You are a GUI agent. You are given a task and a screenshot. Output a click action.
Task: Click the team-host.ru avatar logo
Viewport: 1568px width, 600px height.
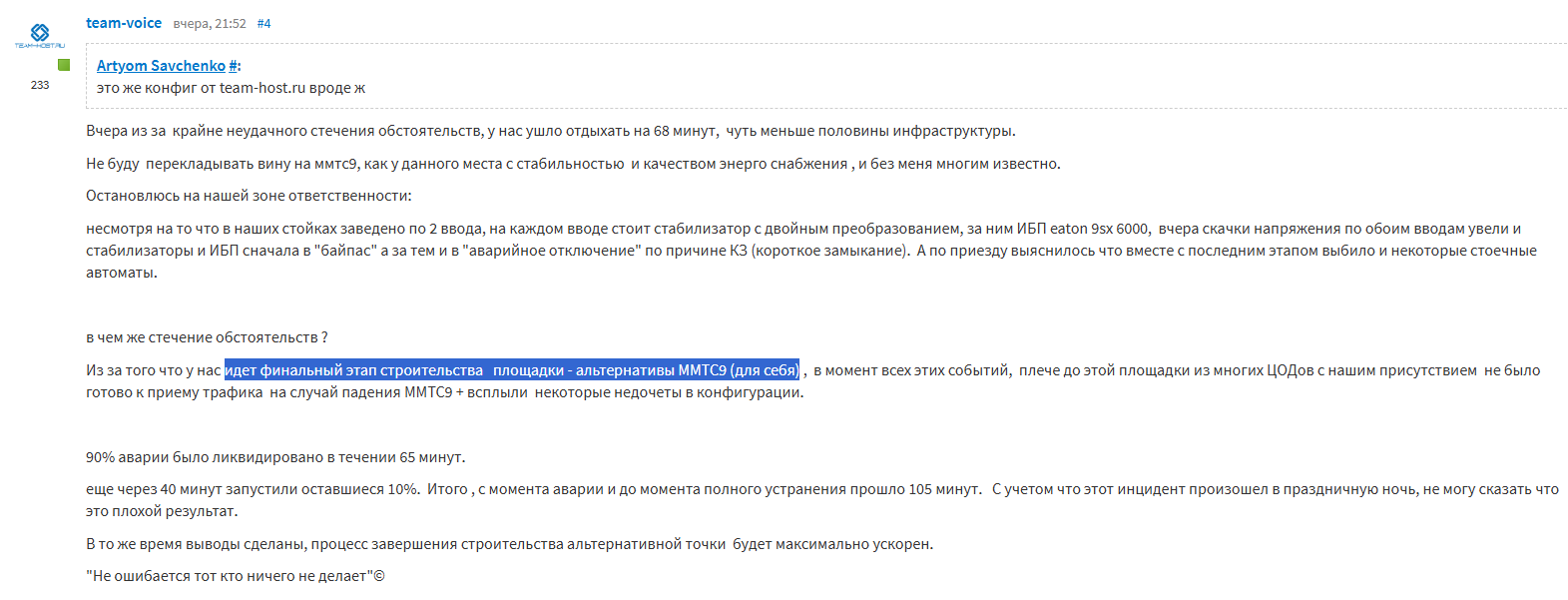click(x=40, y=36)
